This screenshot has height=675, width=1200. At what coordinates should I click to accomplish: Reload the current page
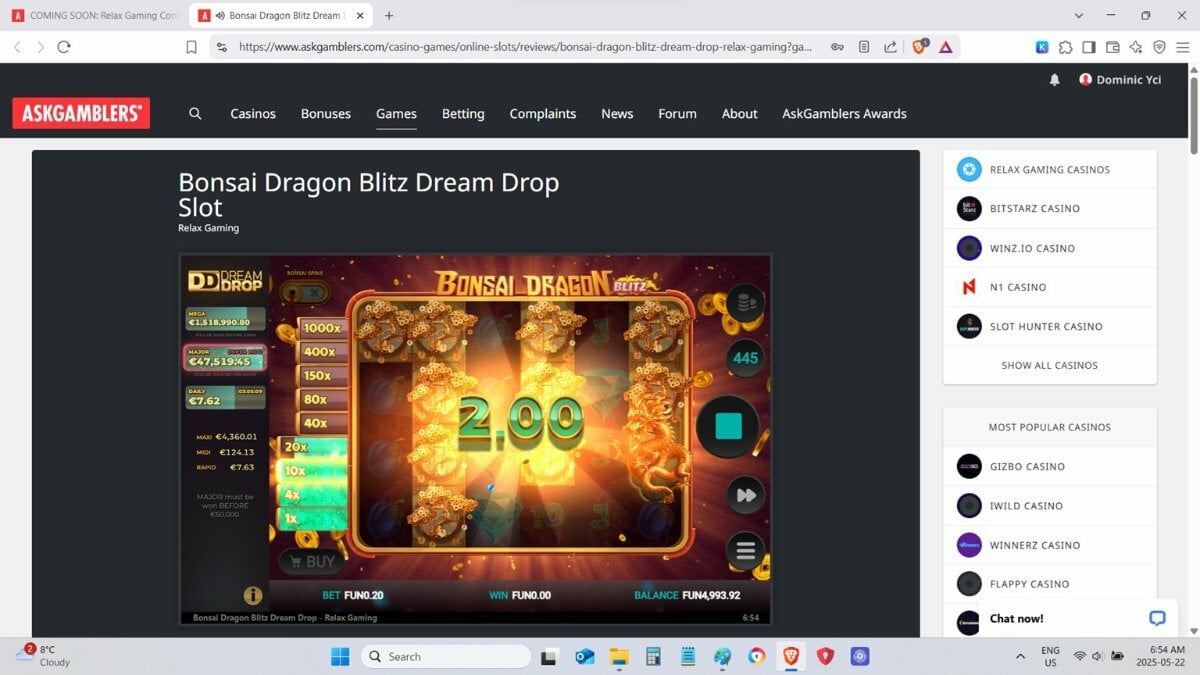64,47
